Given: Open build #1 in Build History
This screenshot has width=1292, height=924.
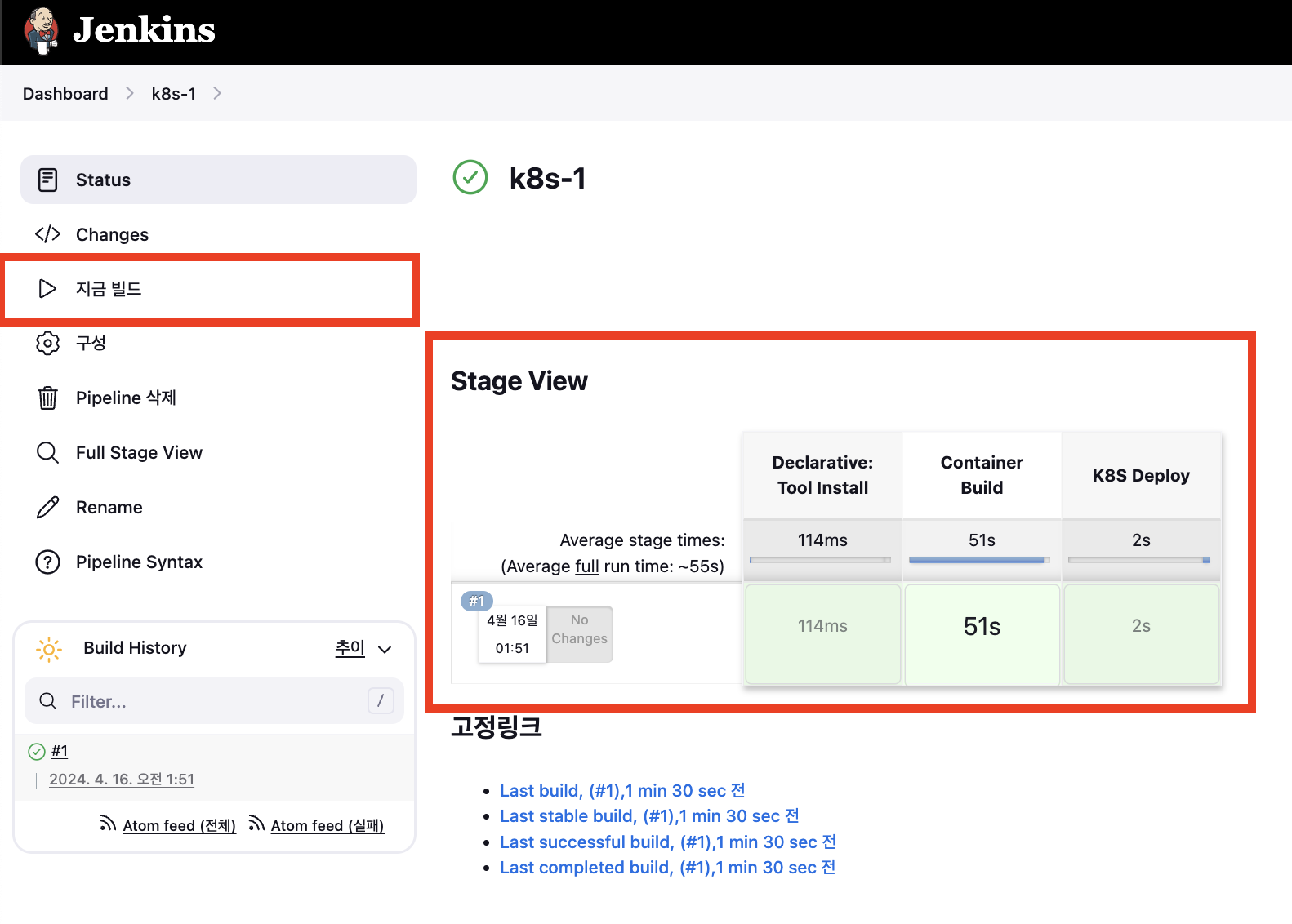Looking at the screenshot, I should 60,751.
